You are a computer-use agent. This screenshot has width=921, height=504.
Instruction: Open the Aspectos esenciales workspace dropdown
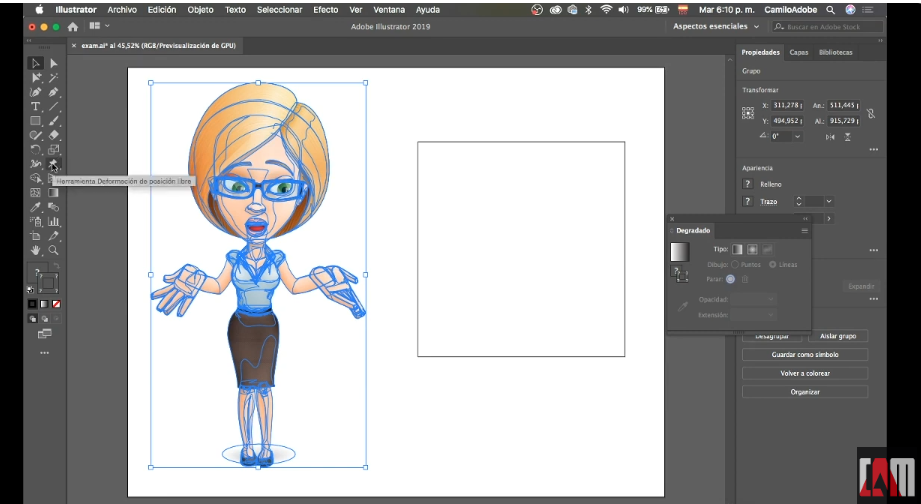coord(716,26)
